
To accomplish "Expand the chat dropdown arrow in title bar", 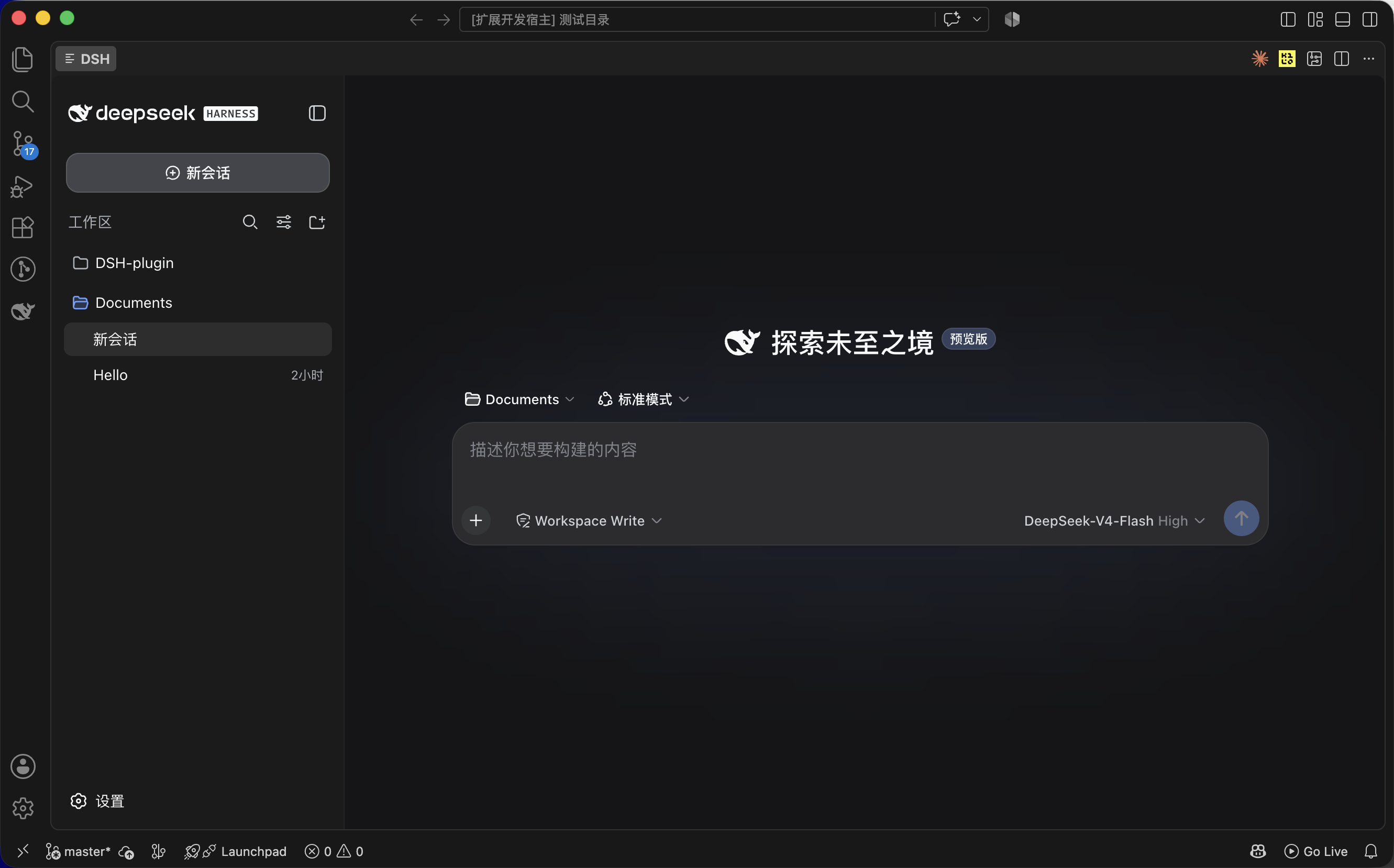I will tap(977, 19).
